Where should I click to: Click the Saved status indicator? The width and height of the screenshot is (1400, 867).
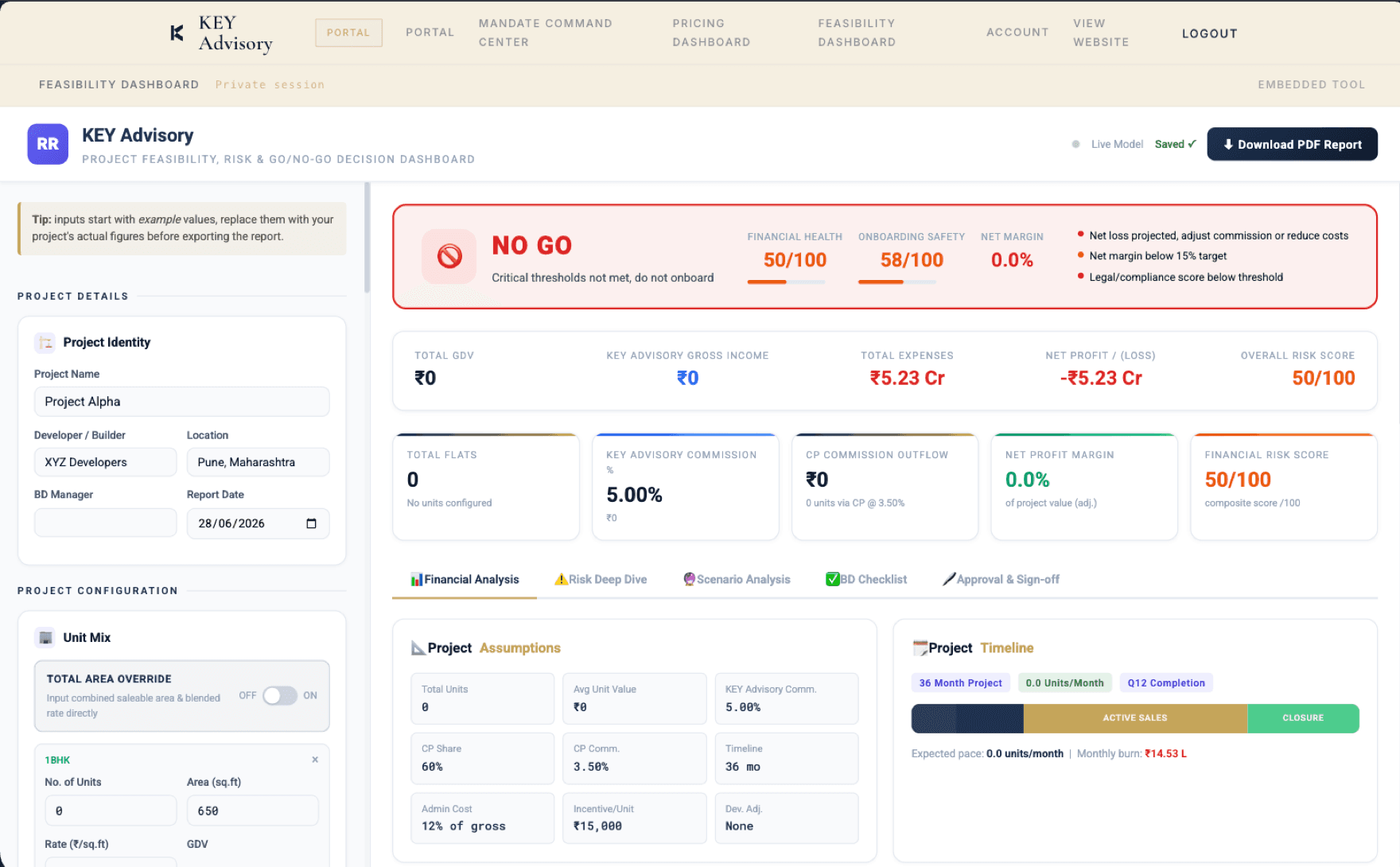1175,144
